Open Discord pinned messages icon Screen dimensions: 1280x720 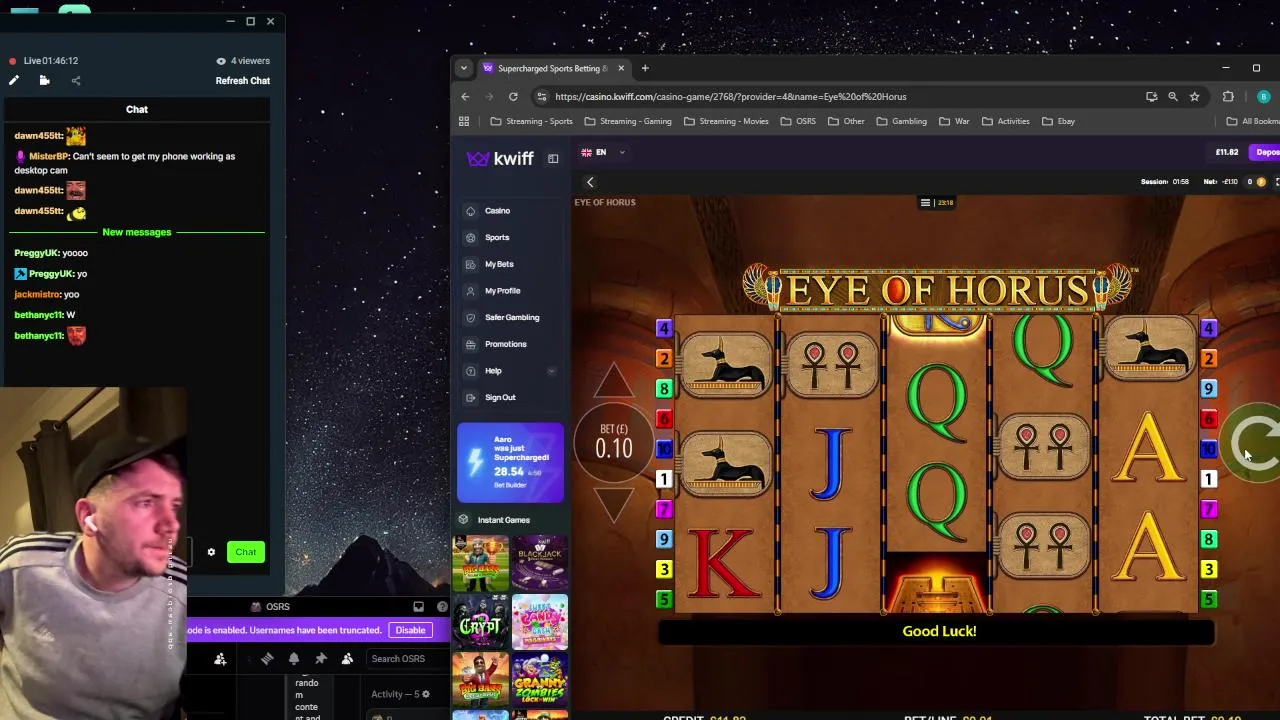(x=321, y=659)
